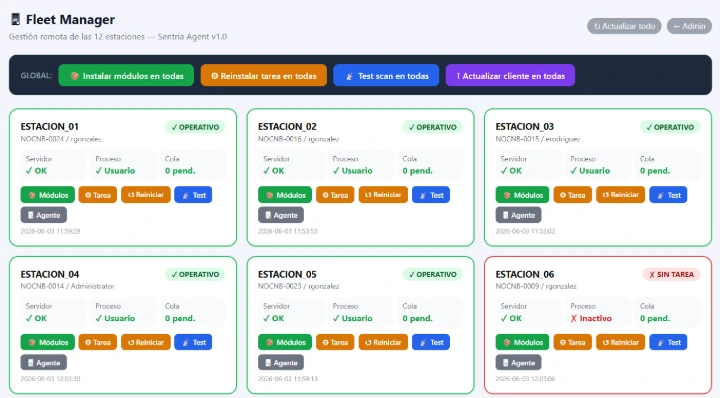Run Test on ESTACION_01
Image resolution: width=720 pixels, height=398 pixels.
pyautogui.click(x=193, y=195)
